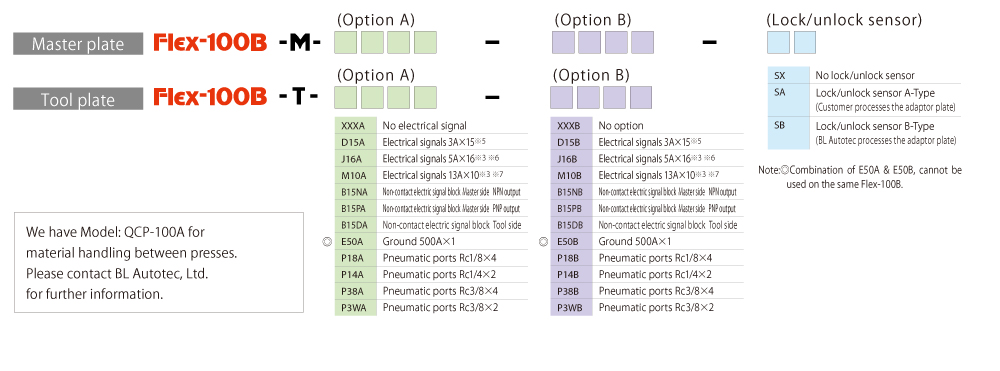Image resolution: width=1000 pixels, height=371 pixels.
Task: Click first blue lock/unlock sensor box
Action: (778, 43)
